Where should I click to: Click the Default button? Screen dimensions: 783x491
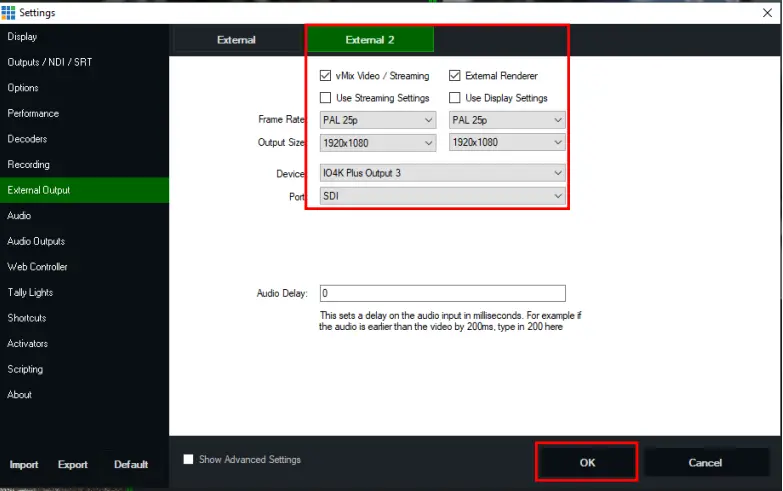click(x=131, y=465)
